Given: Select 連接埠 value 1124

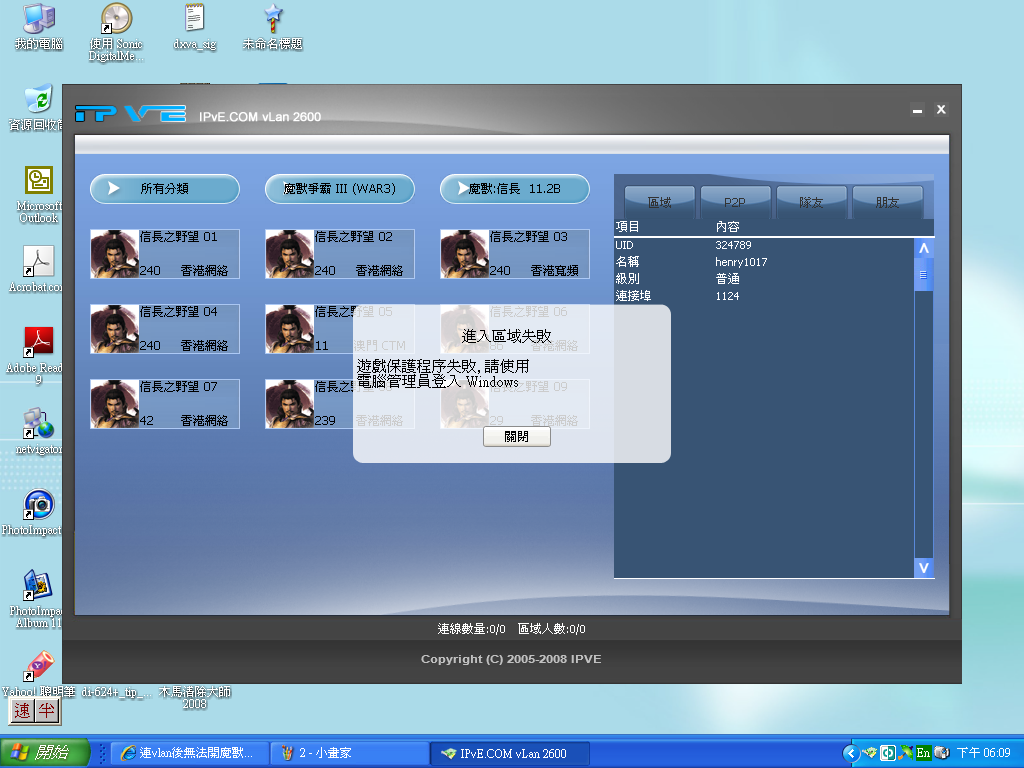Looking at the screenshot, I should (x=728, y=296).
